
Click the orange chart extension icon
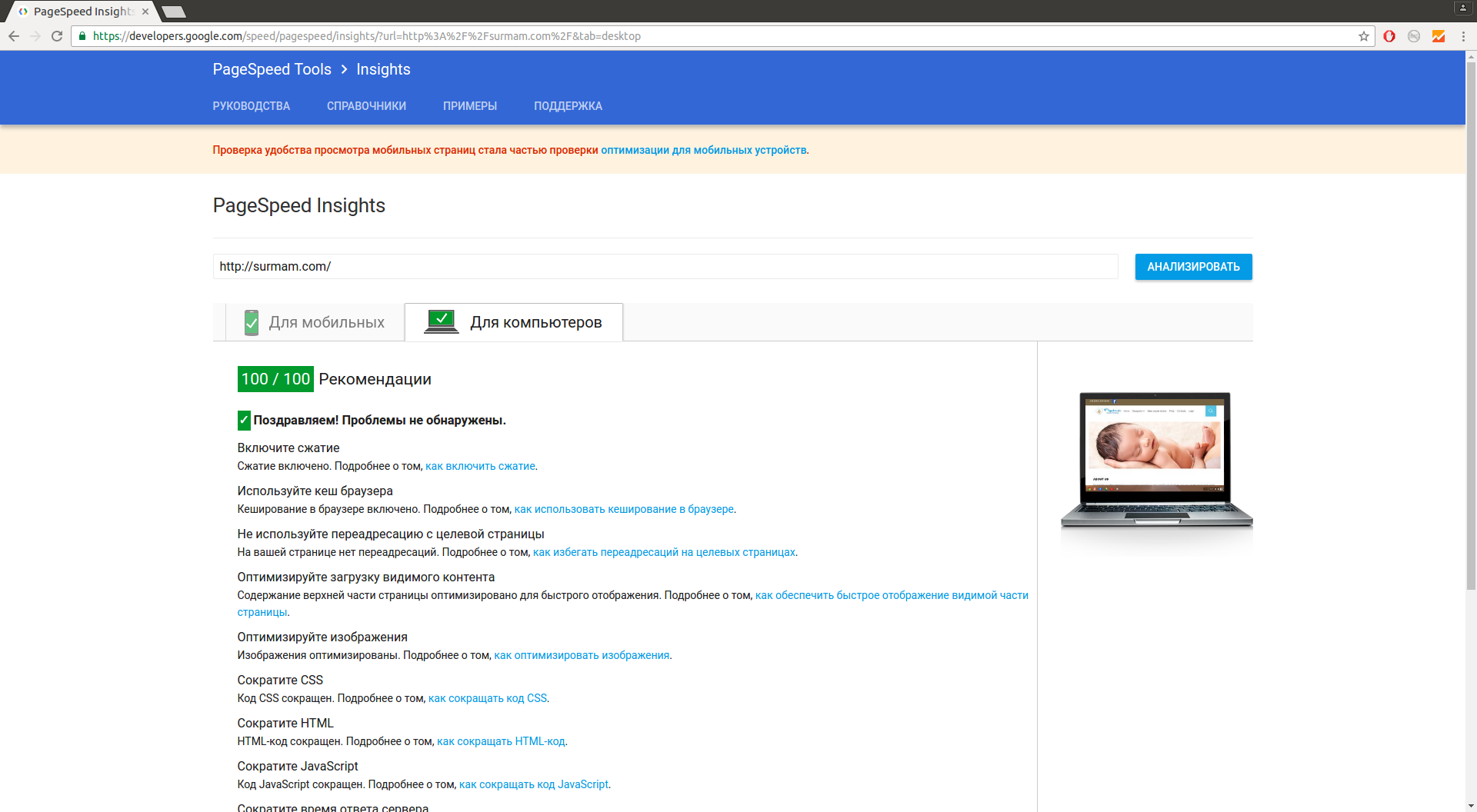point(1439,36)
